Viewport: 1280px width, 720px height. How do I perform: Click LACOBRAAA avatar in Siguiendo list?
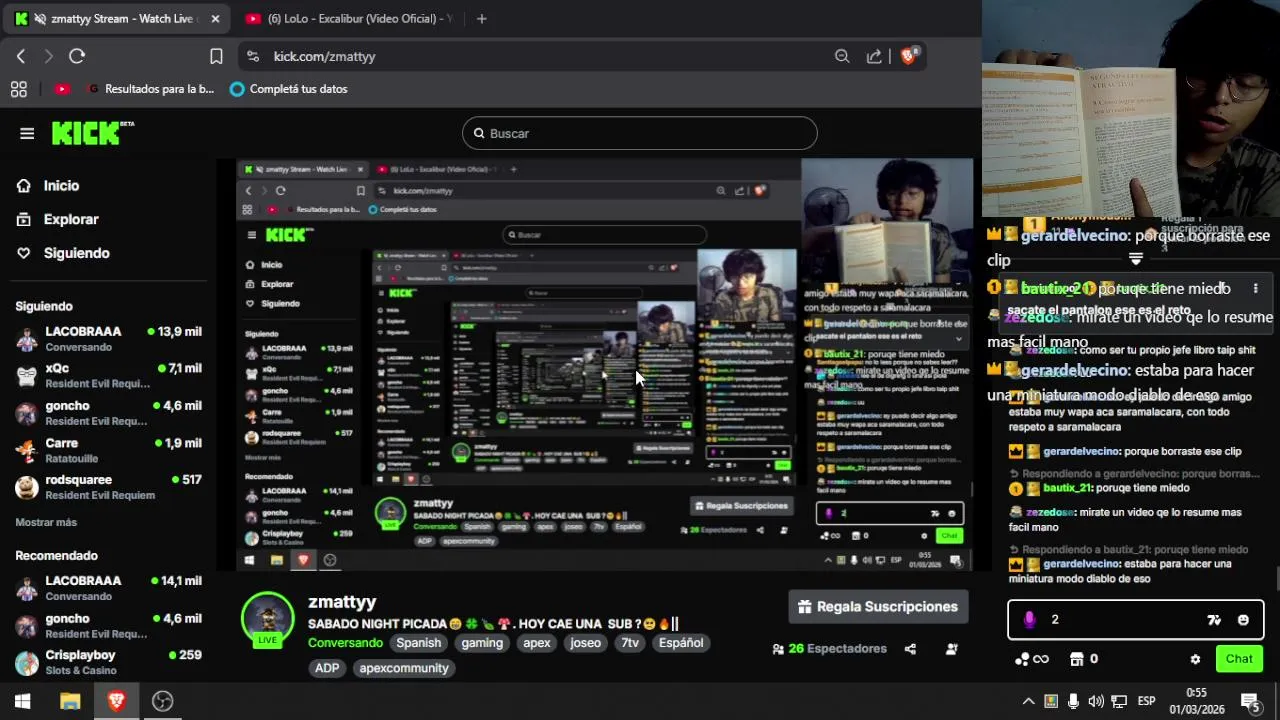(x=27, y=339)
